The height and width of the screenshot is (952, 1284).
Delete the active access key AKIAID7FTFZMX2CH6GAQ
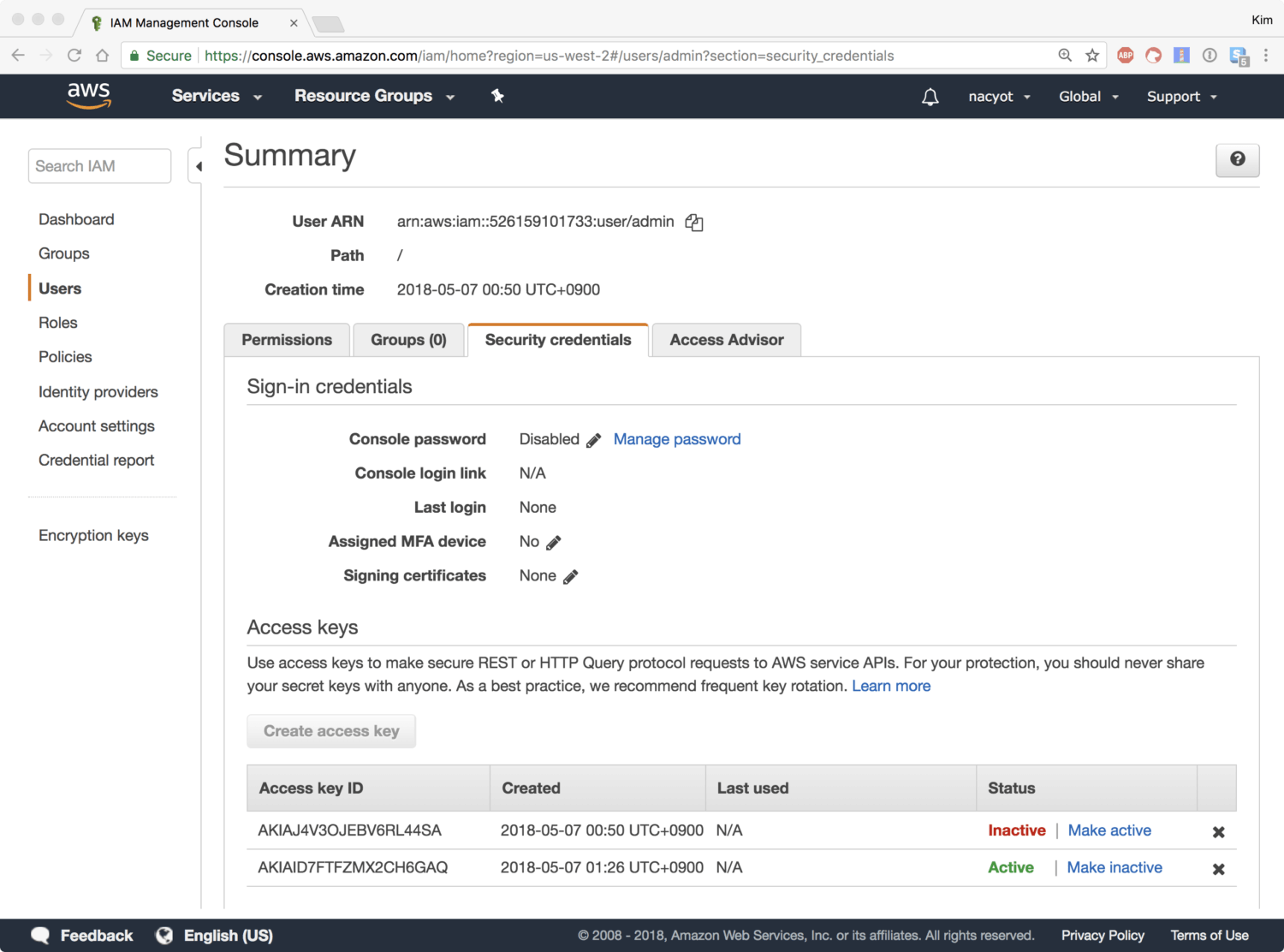(x=1218, y=869)
